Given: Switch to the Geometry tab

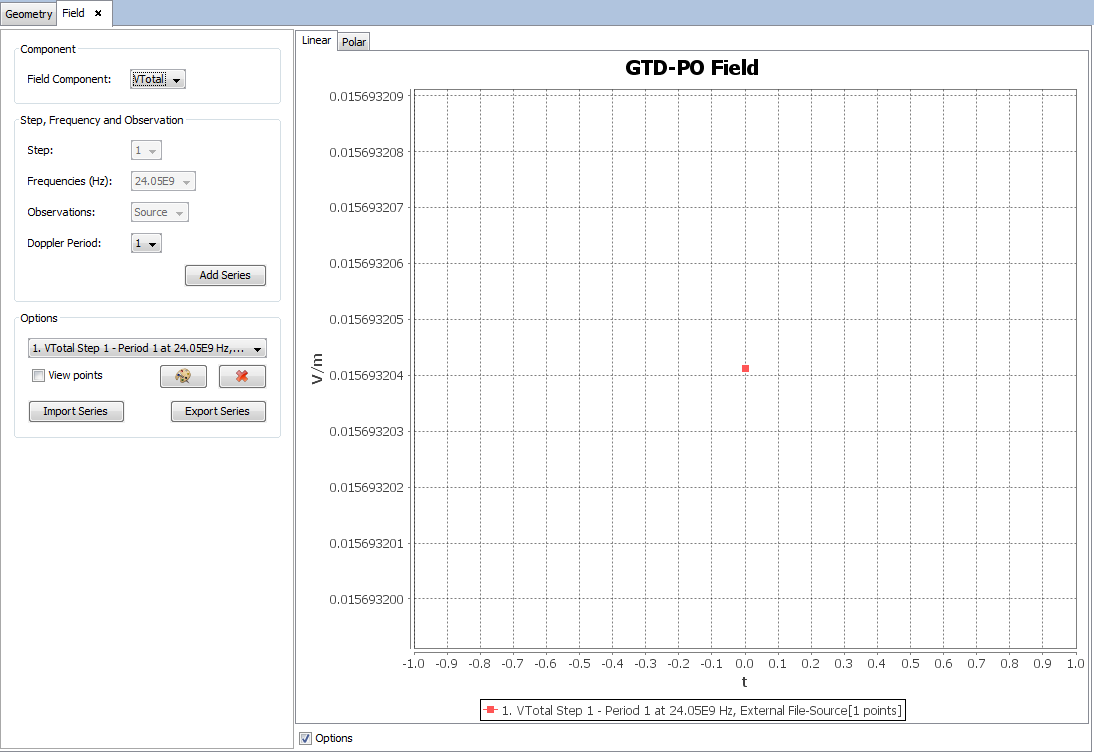Looking at the screenshot, I should tap(28, 14).
